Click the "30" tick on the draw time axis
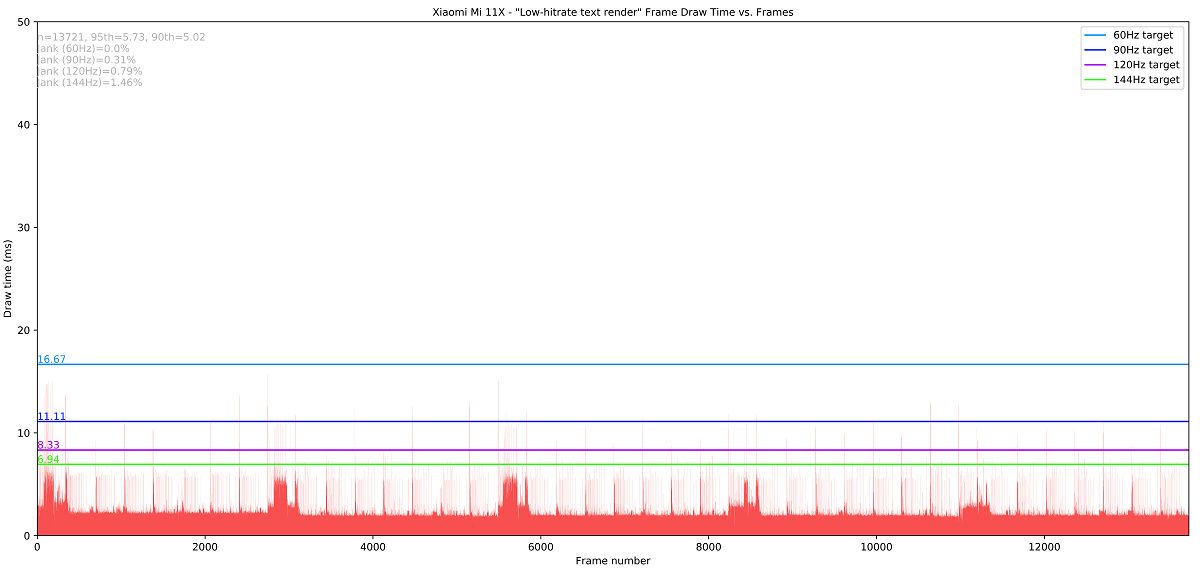1200x575 pixels. pyautogui.click(x=24, y=227)
